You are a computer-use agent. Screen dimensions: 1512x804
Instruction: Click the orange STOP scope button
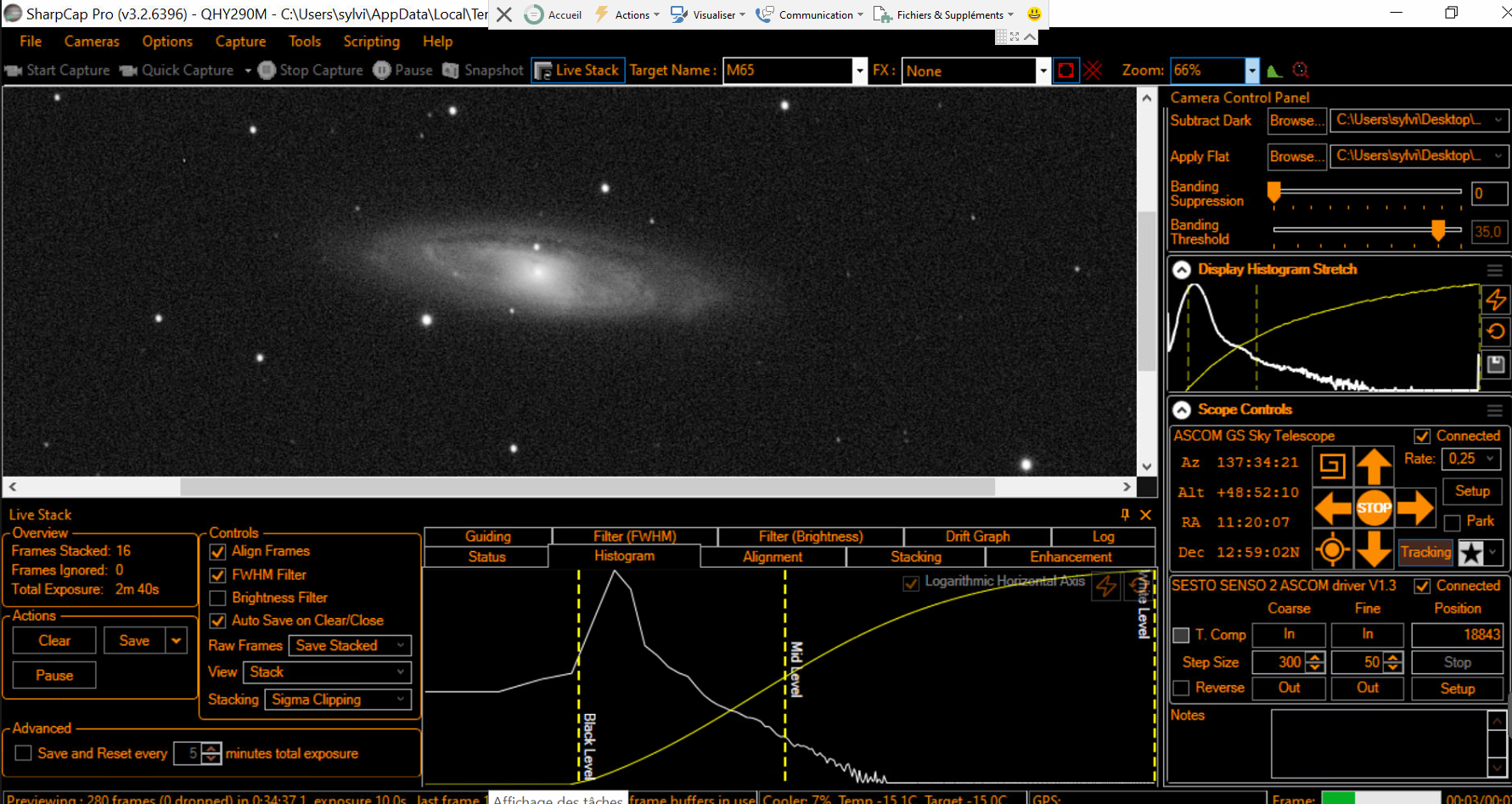(x=1374, y=509)
